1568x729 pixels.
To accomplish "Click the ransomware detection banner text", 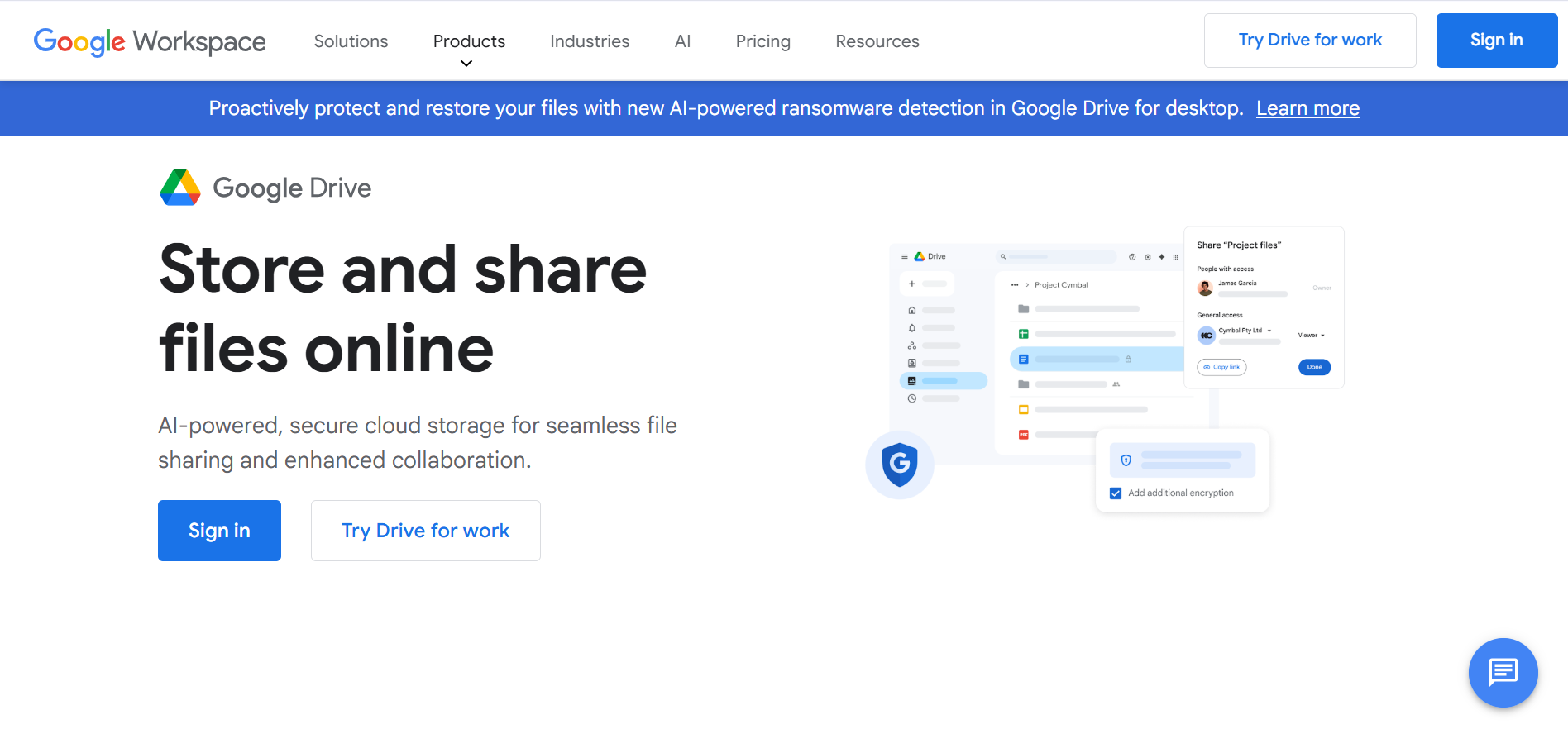I will click(x=725, y=108).
